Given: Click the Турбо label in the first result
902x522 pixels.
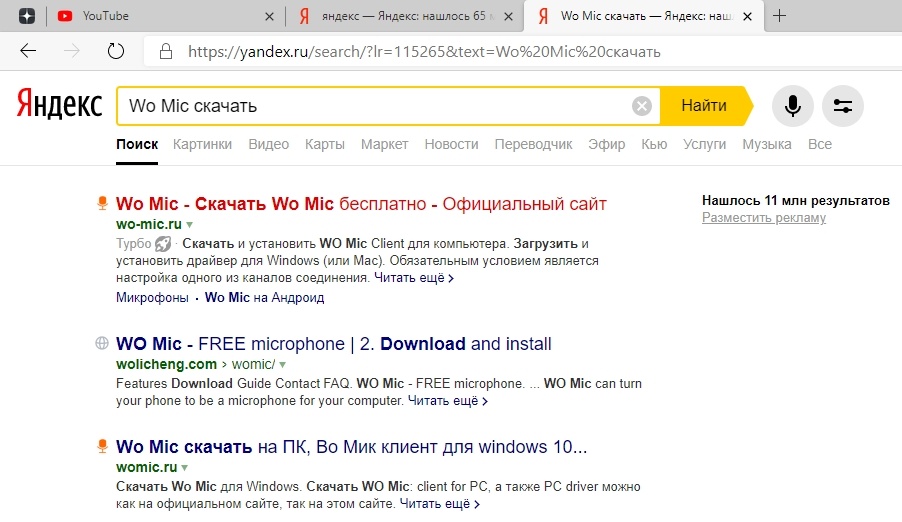Looking at the screenshot, I should point(133,244).
